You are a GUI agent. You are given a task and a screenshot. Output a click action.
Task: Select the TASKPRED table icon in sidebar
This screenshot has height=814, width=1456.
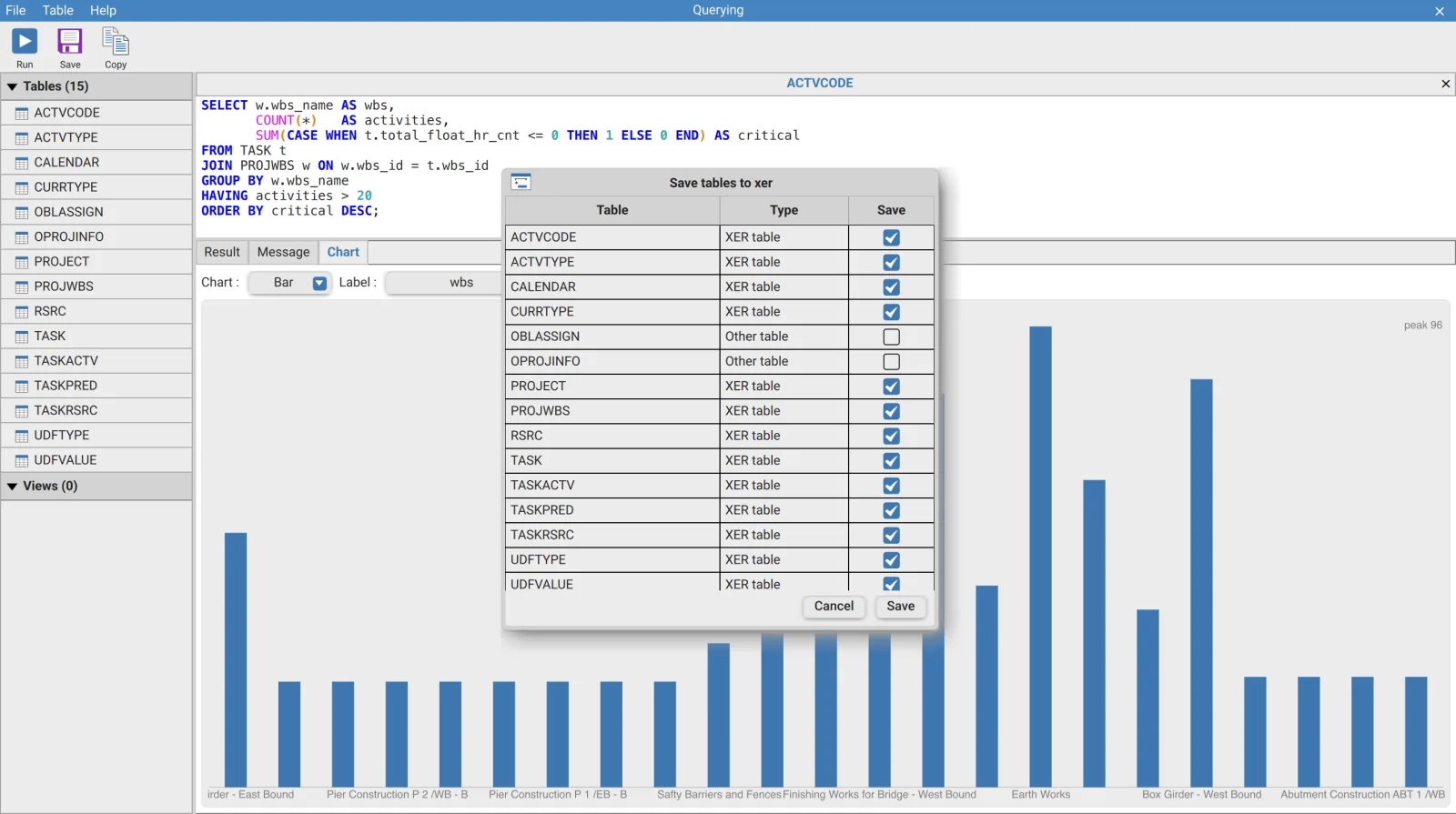pos(22,387)
